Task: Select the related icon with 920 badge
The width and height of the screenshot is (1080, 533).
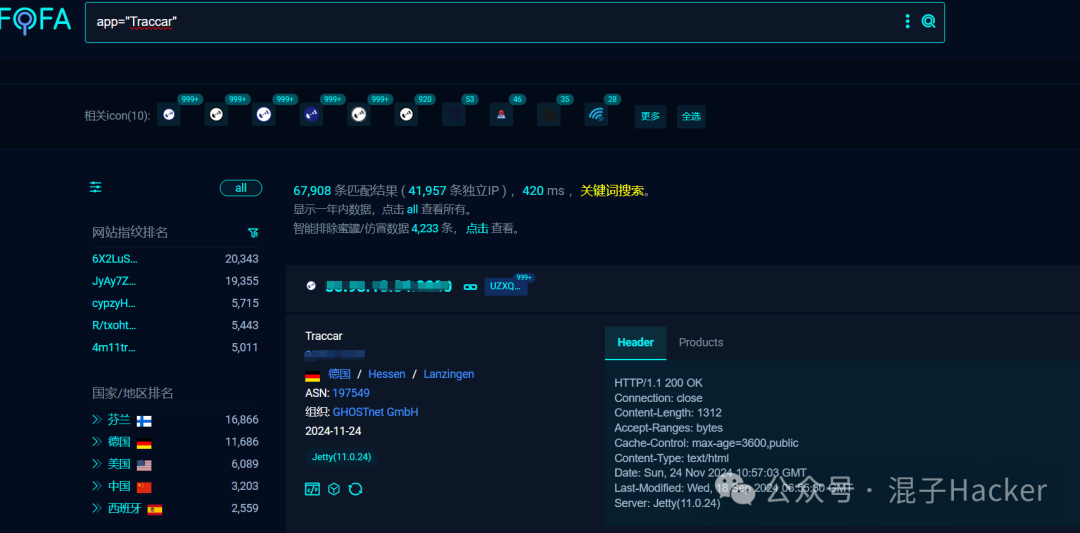Action: coord(406,115)
